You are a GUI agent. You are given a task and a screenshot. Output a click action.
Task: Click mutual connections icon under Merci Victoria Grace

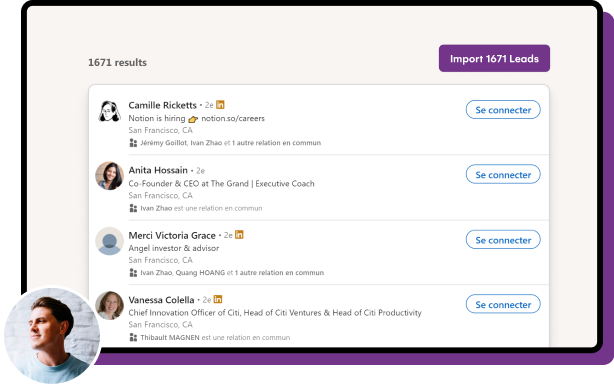click(133, 273)
